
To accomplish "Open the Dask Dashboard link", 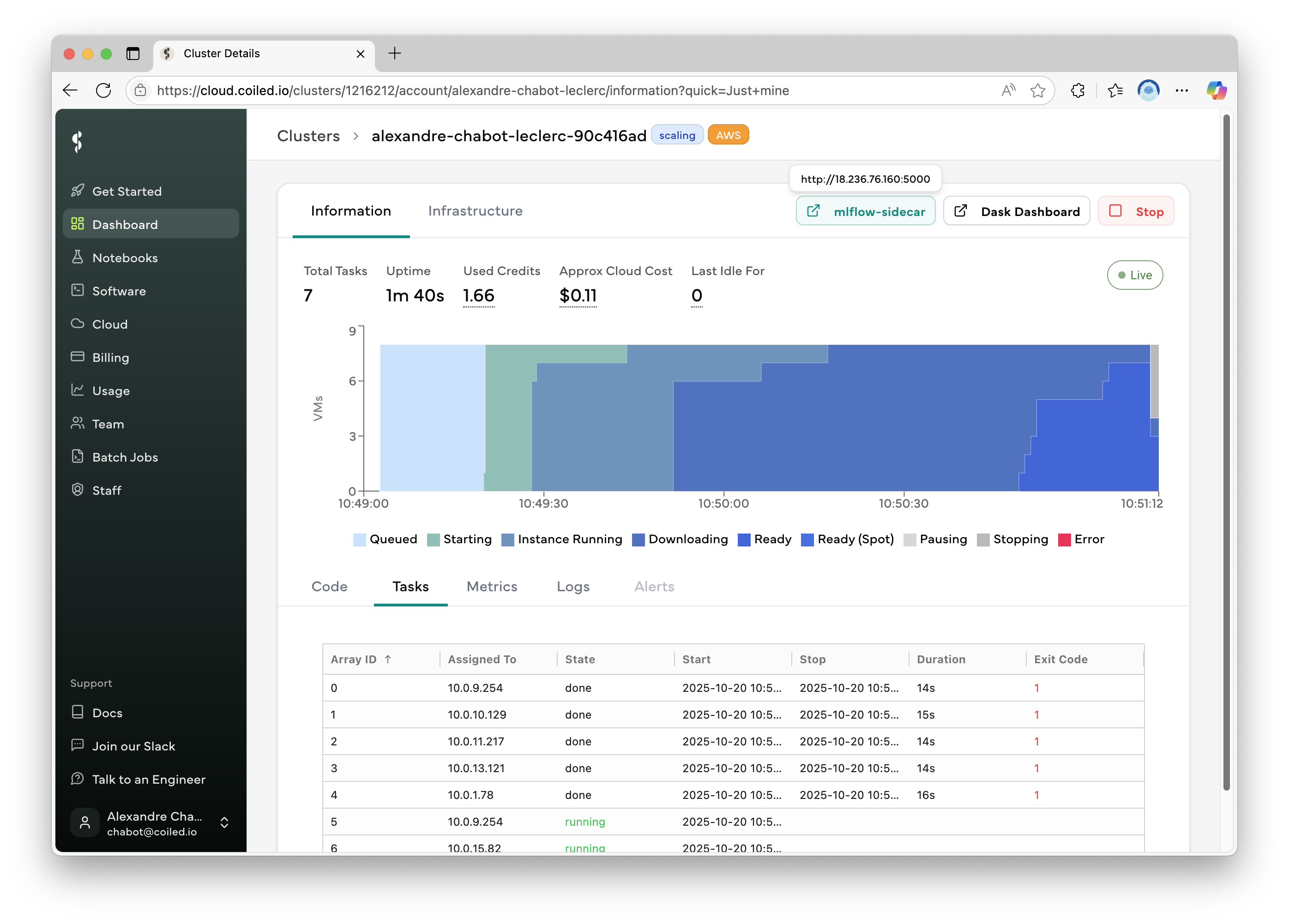I will tap(1016, 211).
